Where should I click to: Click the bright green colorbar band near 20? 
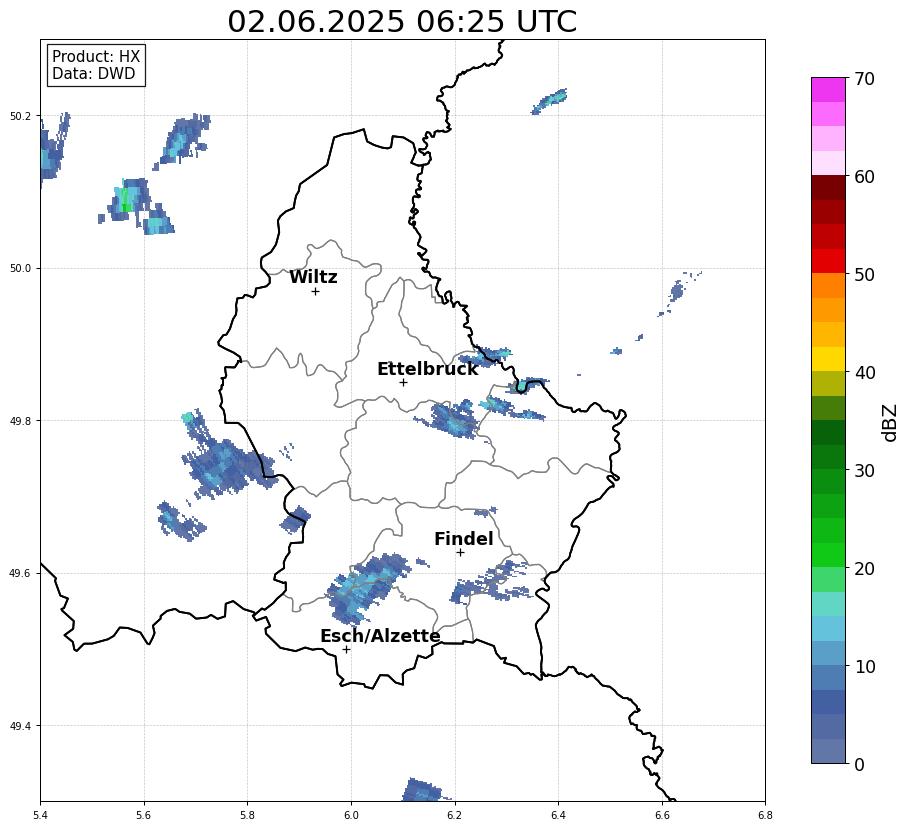[828, 555]
